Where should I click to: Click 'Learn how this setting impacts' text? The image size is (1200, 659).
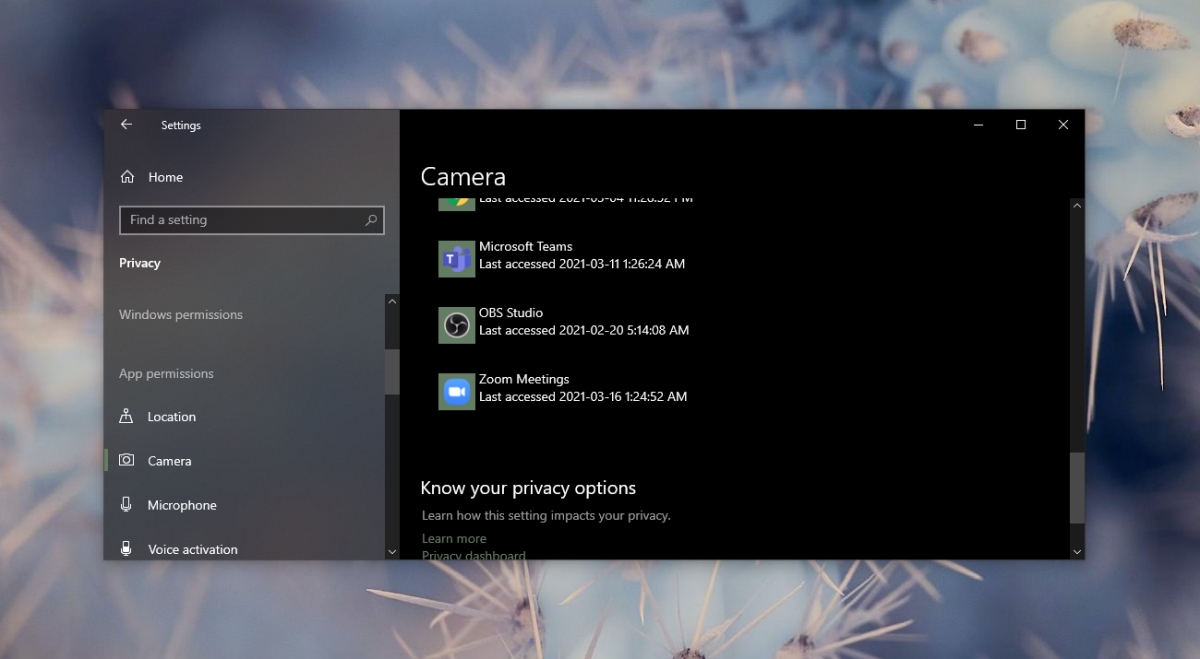546,515
